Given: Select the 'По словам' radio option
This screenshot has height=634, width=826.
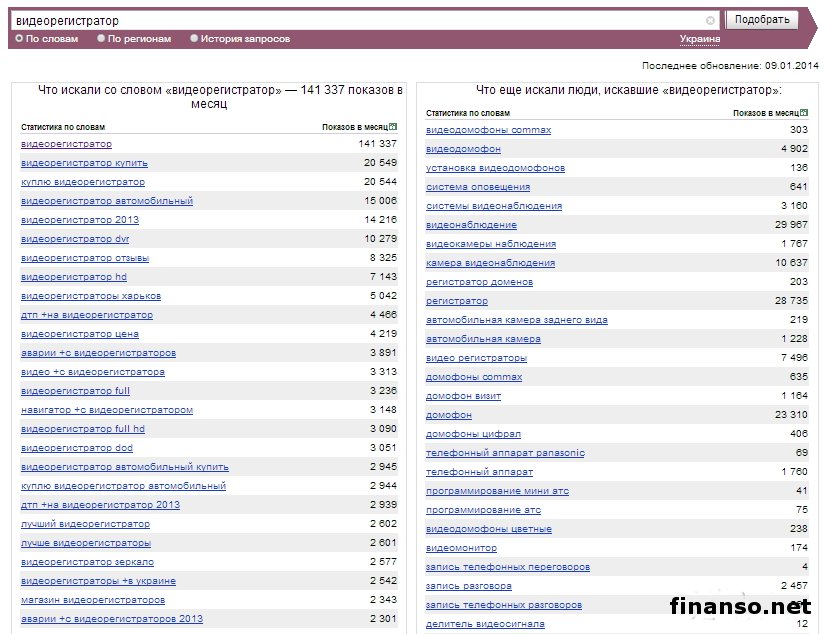Looking at the screenshot, I should click(x=19, y=39).
